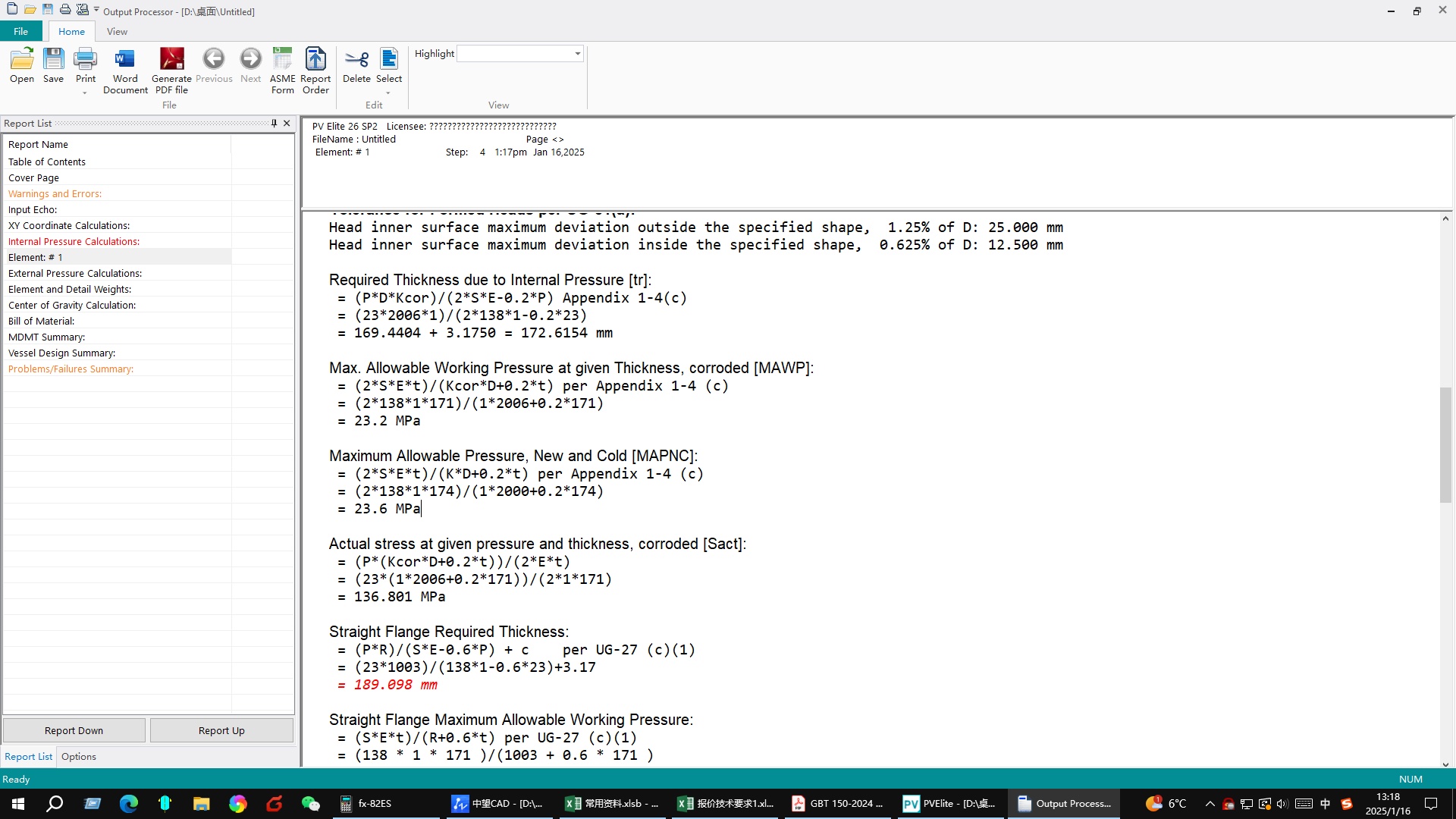
Task: Select Table of Contents report
Action: (47, 162)
